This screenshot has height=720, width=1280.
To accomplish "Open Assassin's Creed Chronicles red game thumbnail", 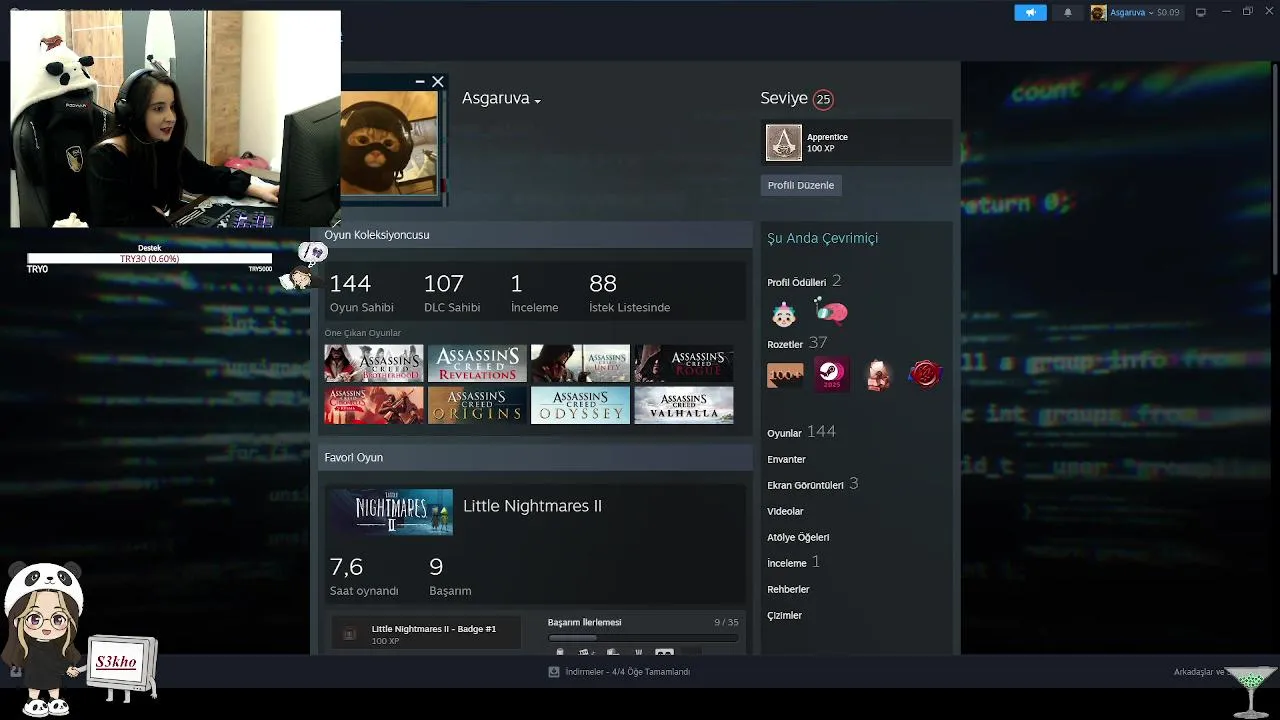I will point(374,405).
